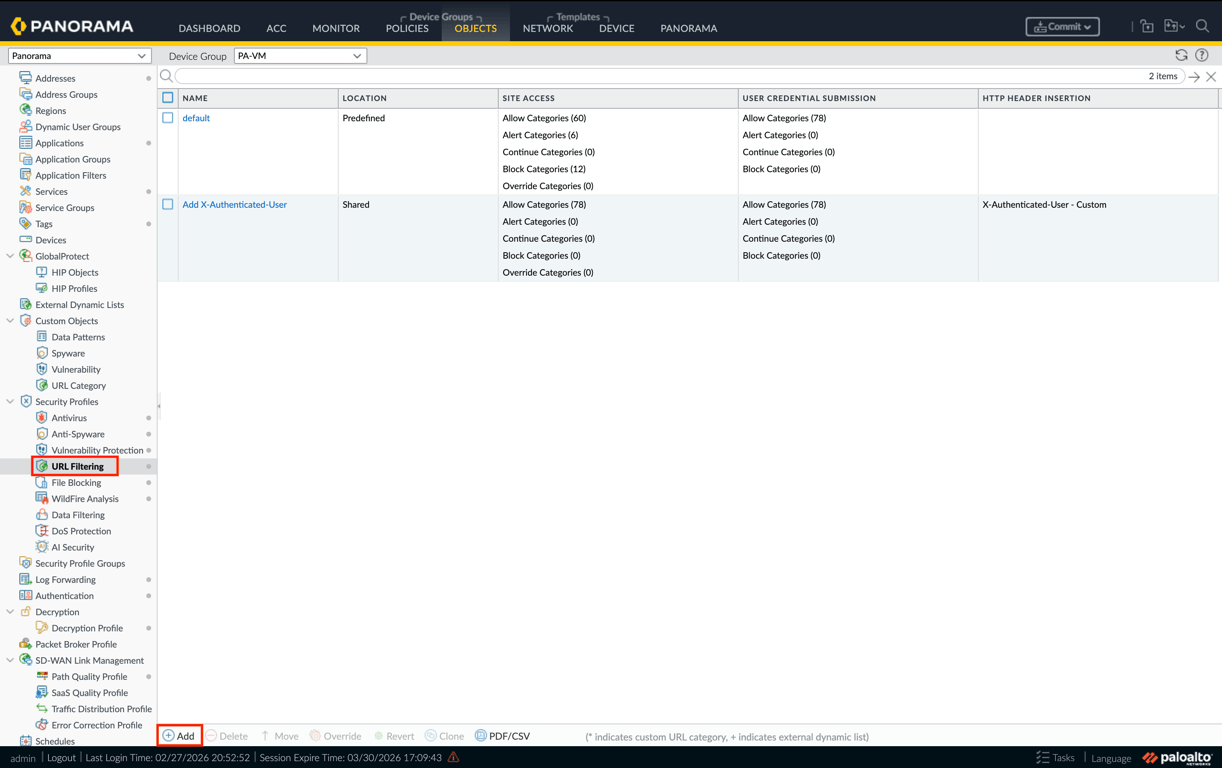Click the Address Groups icon

point(25,94)
